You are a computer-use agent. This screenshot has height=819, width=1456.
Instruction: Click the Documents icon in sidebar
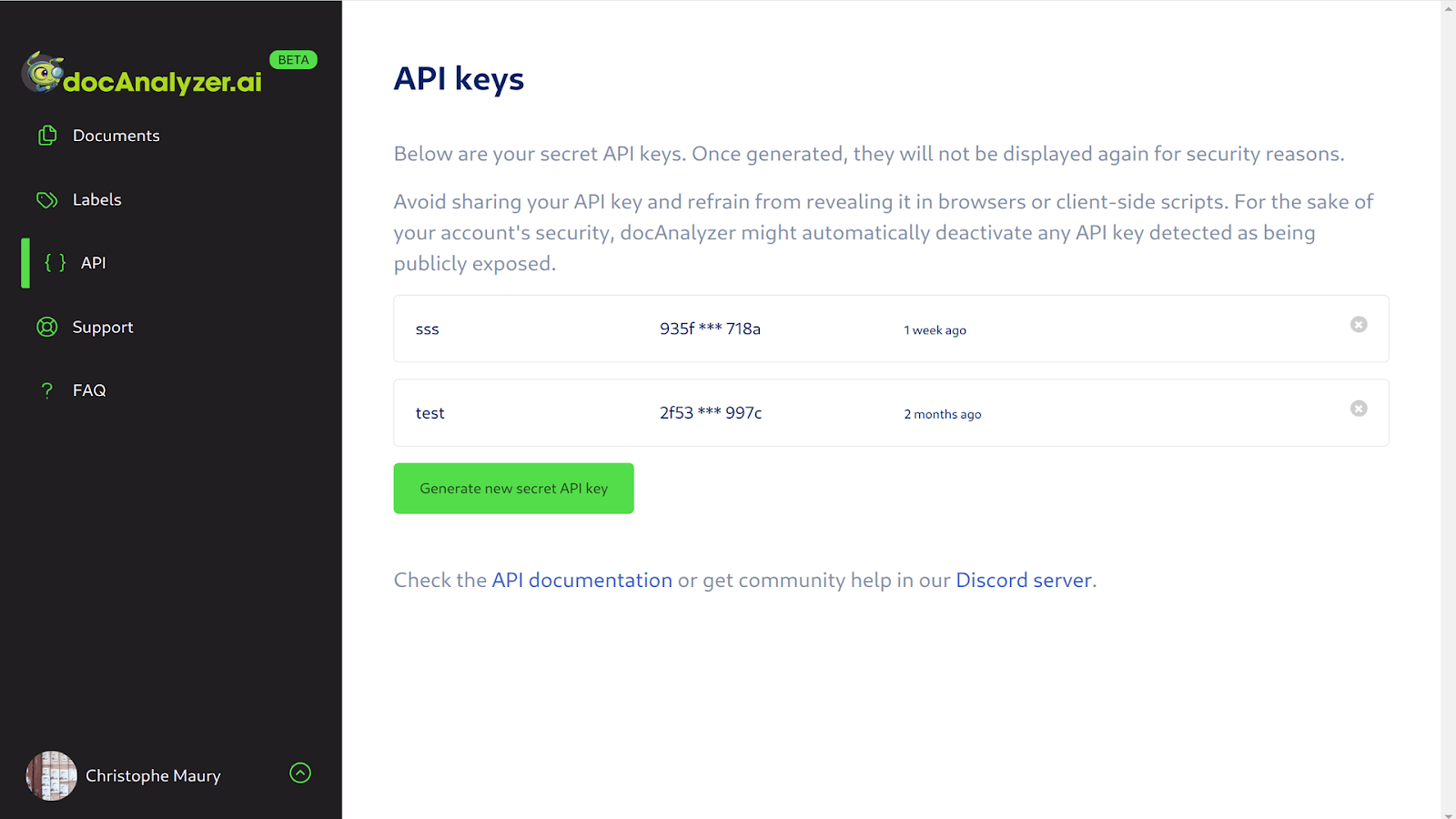click(x=47, y=136)
